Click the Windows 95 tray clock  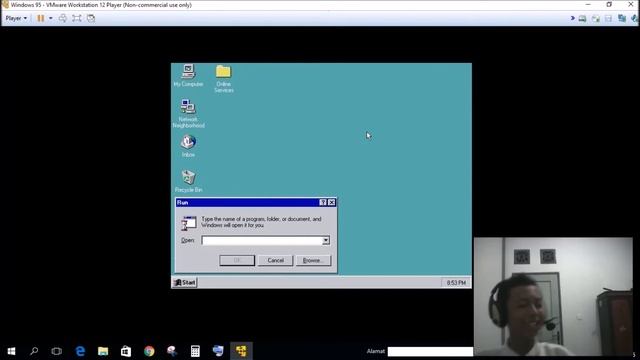456,283
